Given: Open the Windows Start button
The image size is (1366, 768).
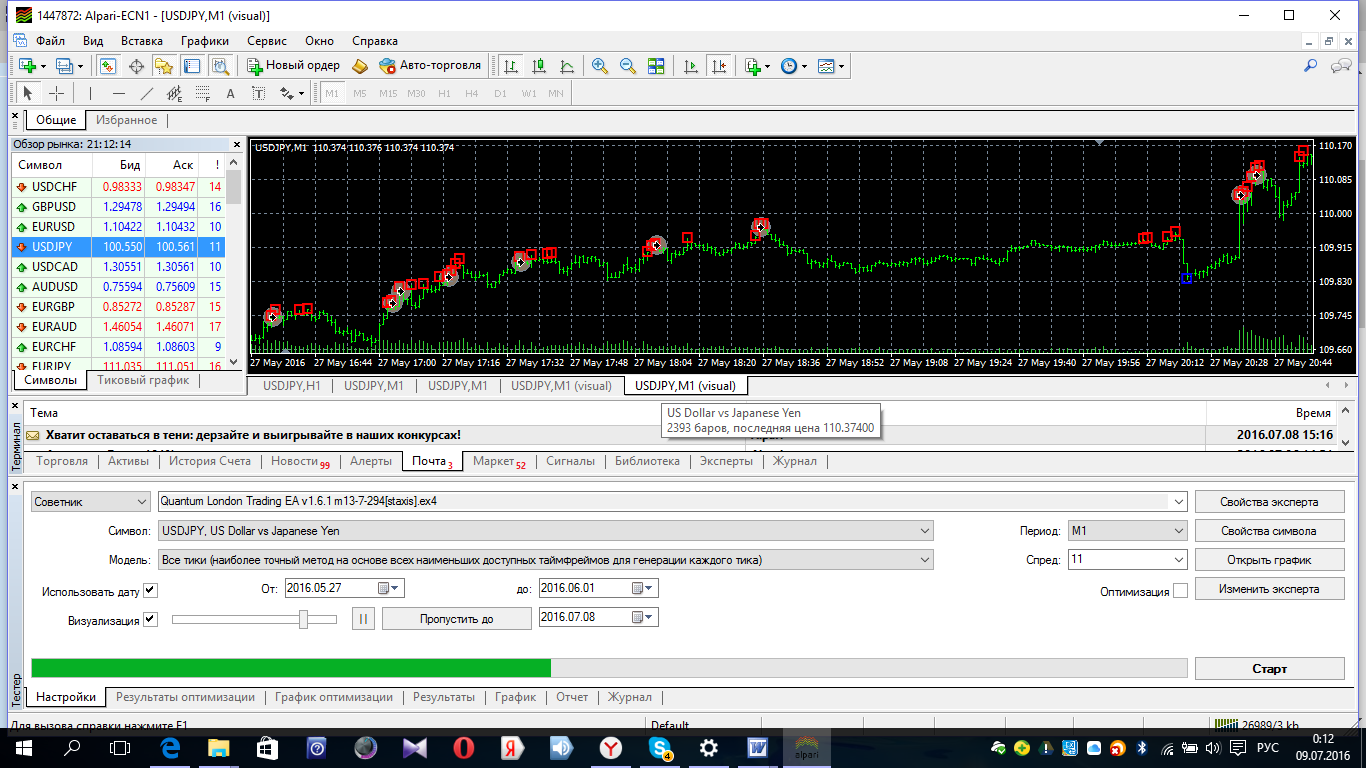Looking at the screenshot, I should (x=23, y=747).
